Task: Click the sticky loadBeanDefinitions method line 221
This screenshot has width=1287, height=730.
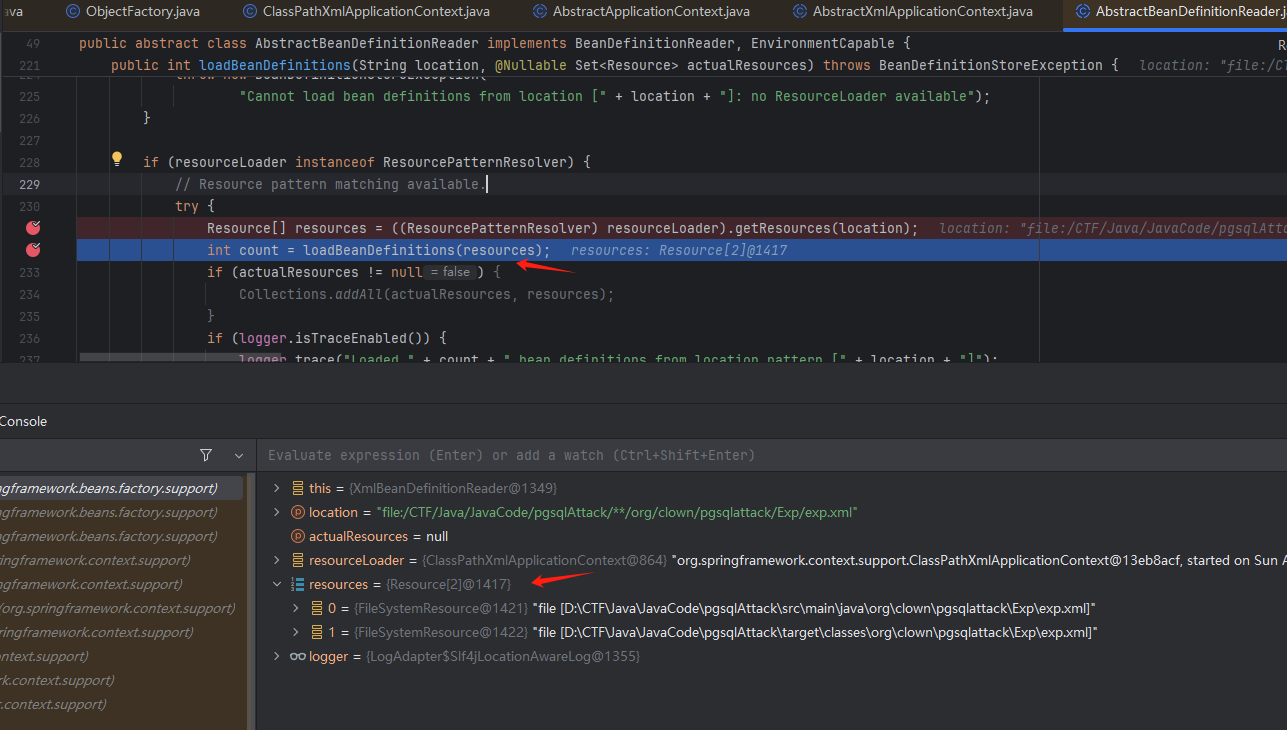Action: (x=614, y=65)
